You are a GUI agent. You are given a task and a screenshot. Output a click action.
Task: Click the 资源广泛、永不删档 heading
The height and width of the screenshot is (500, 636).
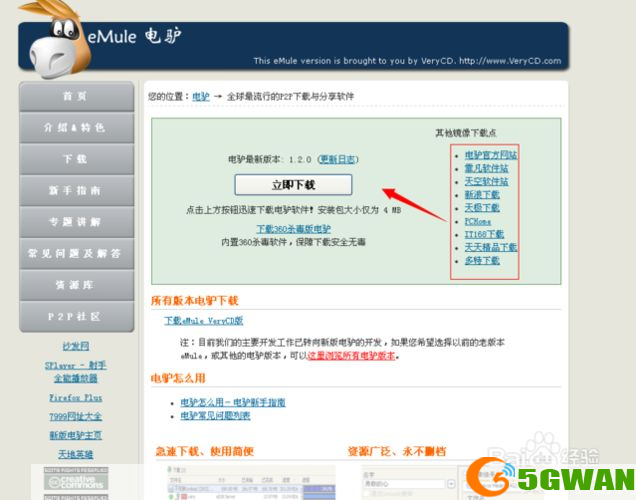397,451
